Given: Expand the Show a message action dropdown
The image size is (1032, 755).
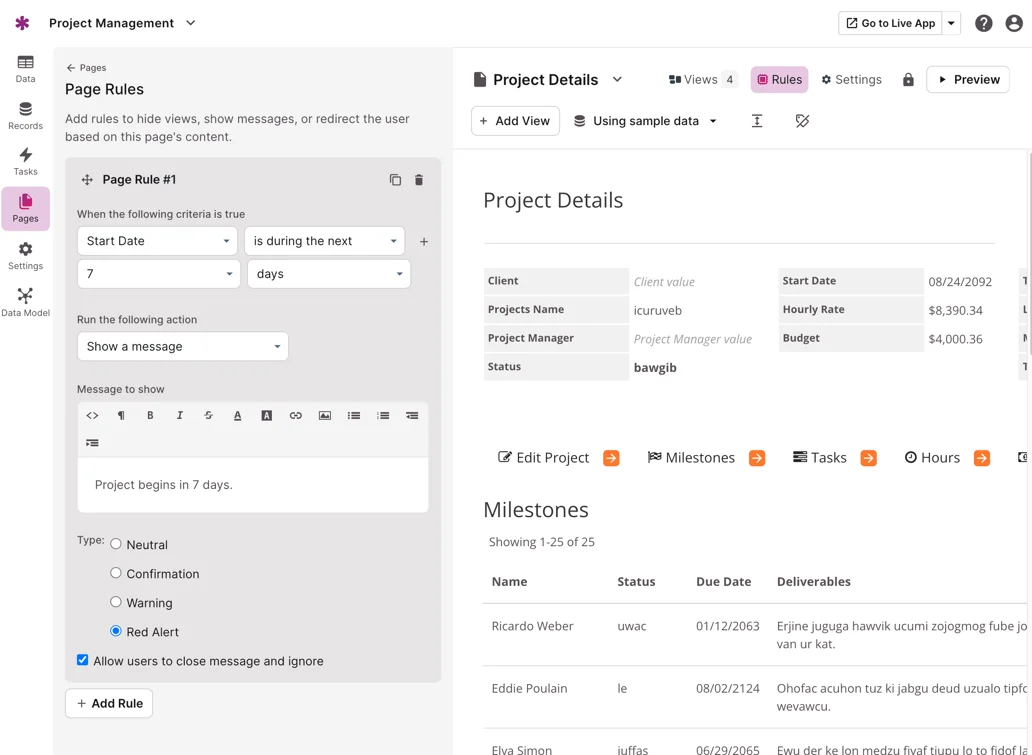Looking at the screenshot, I should [x=182, y=346].
